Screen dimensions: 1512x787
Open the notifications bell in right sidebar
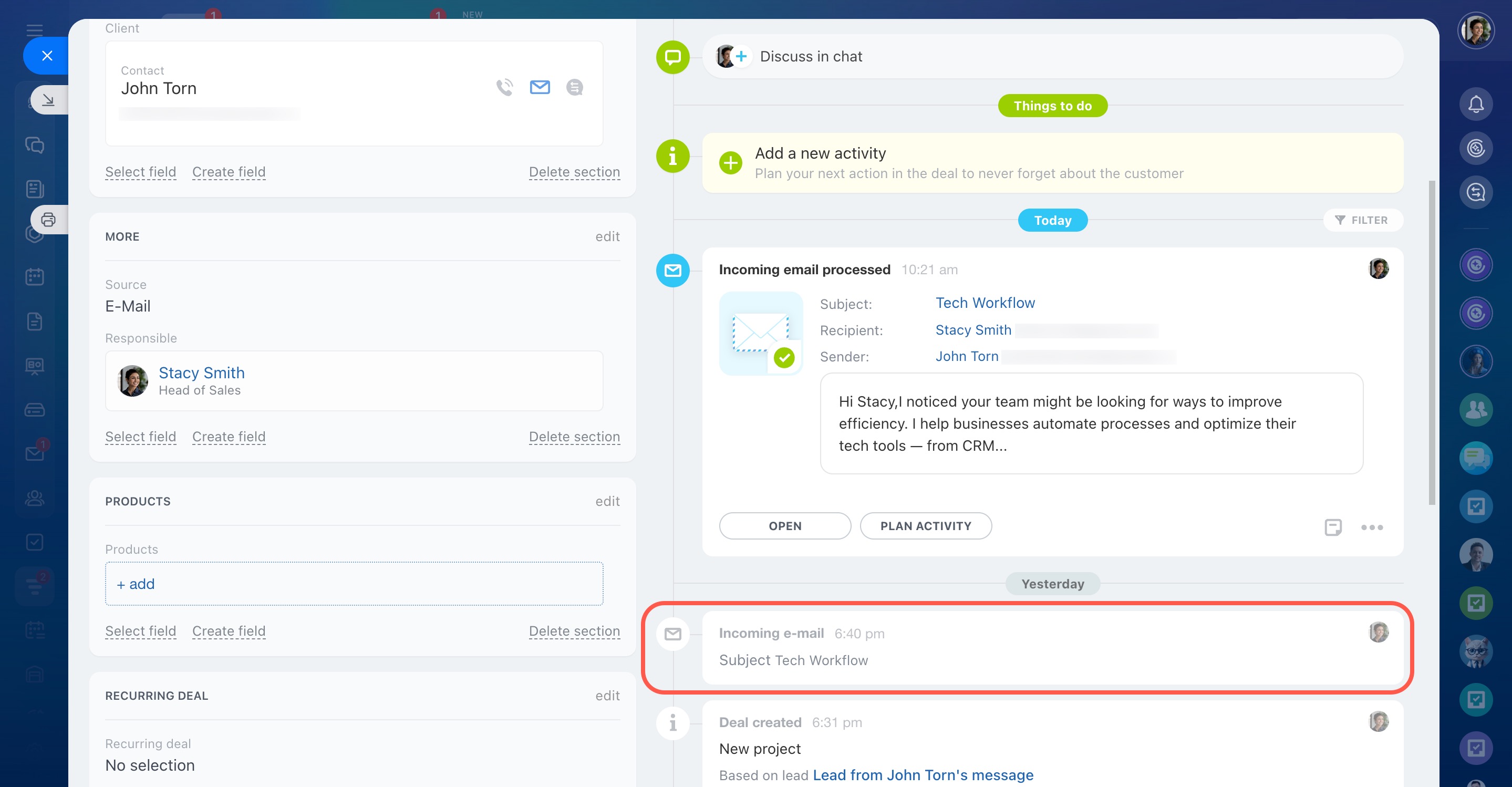click(x=1476, y=105)
